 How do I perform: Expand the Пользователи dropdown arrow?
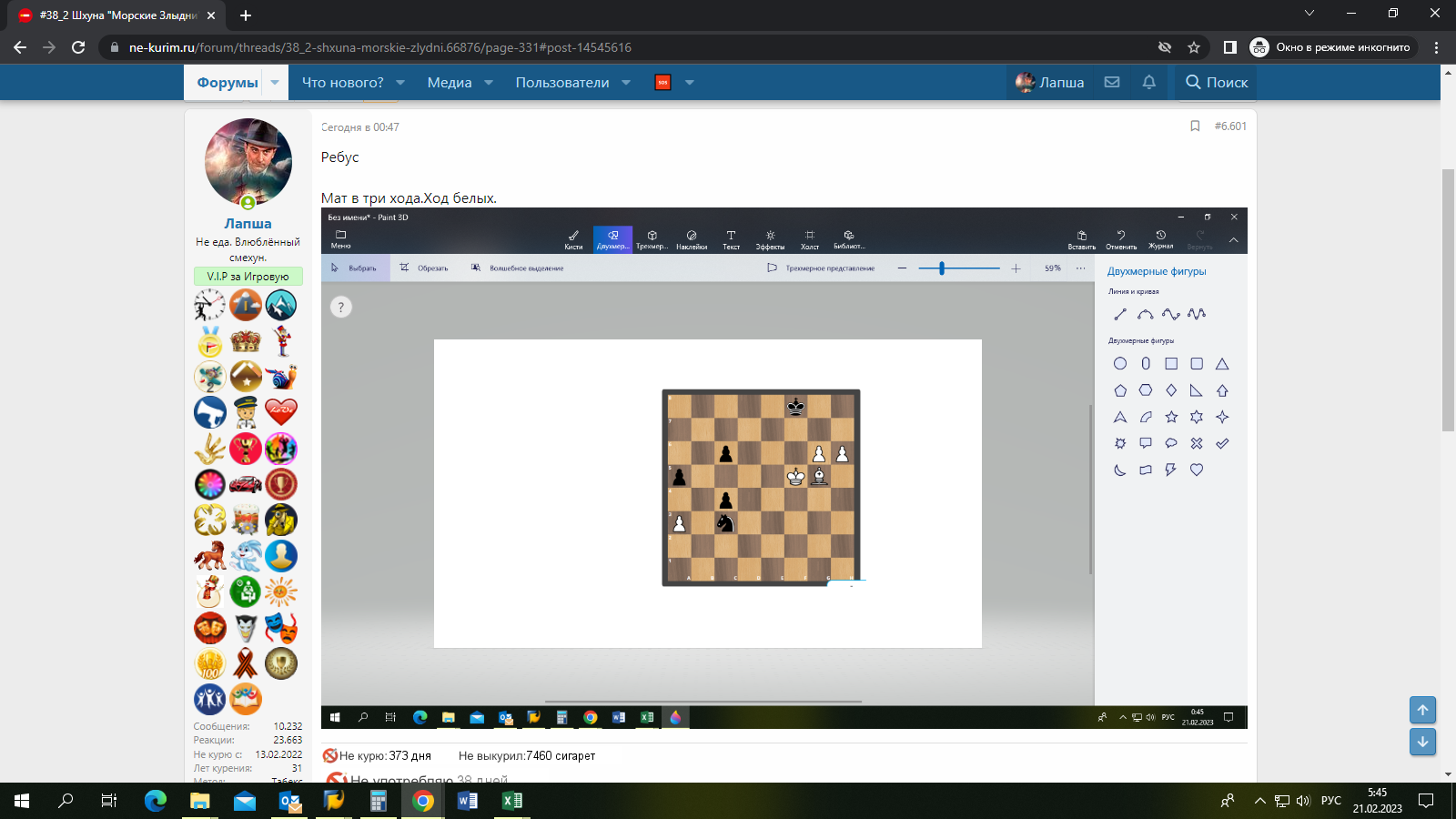[x=626, y=82]
